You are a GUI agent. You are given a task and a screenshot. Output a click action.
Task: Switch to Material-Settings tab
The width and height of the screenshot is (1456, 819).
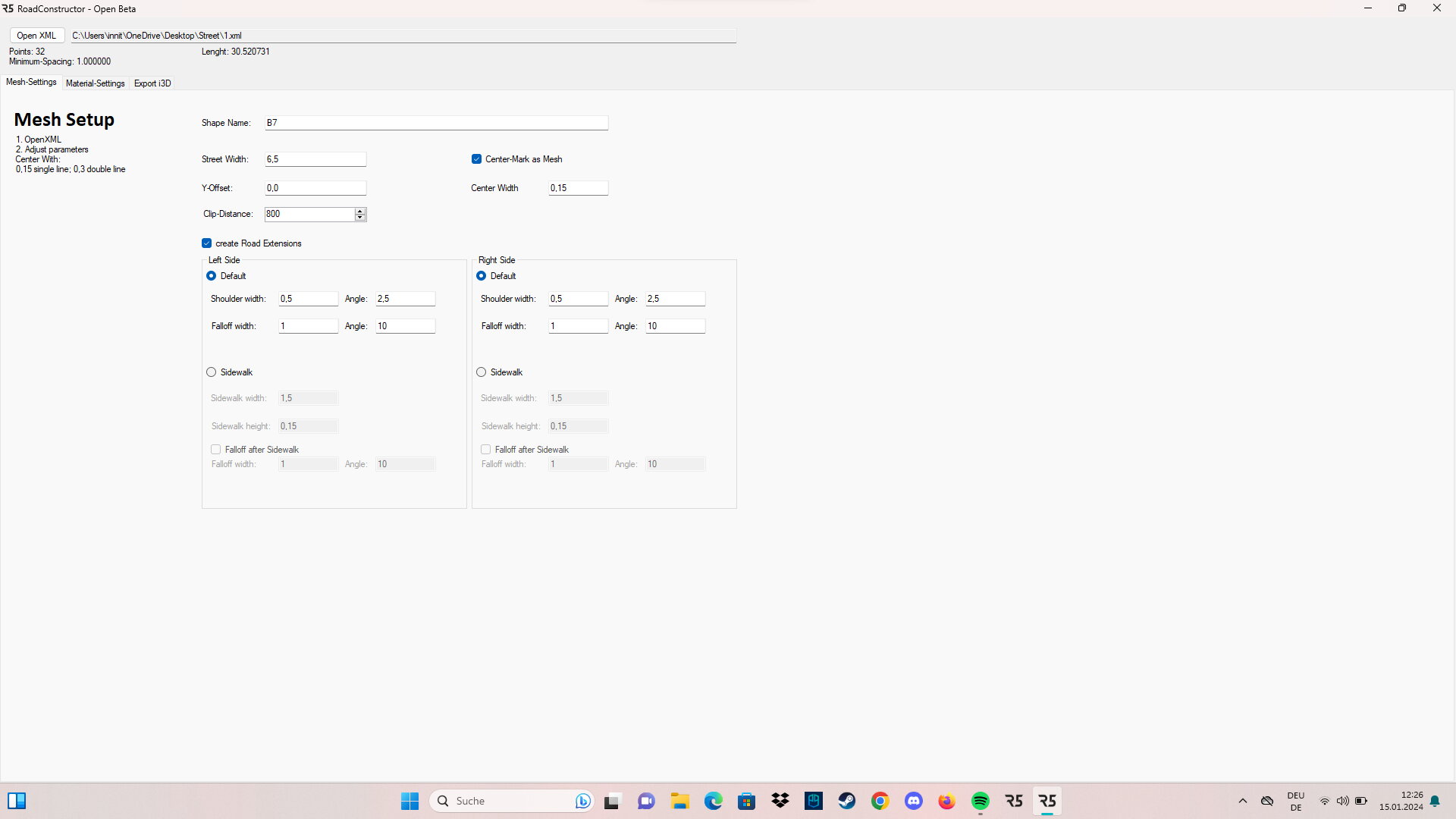pyautogui.click(x=95, y=83)
